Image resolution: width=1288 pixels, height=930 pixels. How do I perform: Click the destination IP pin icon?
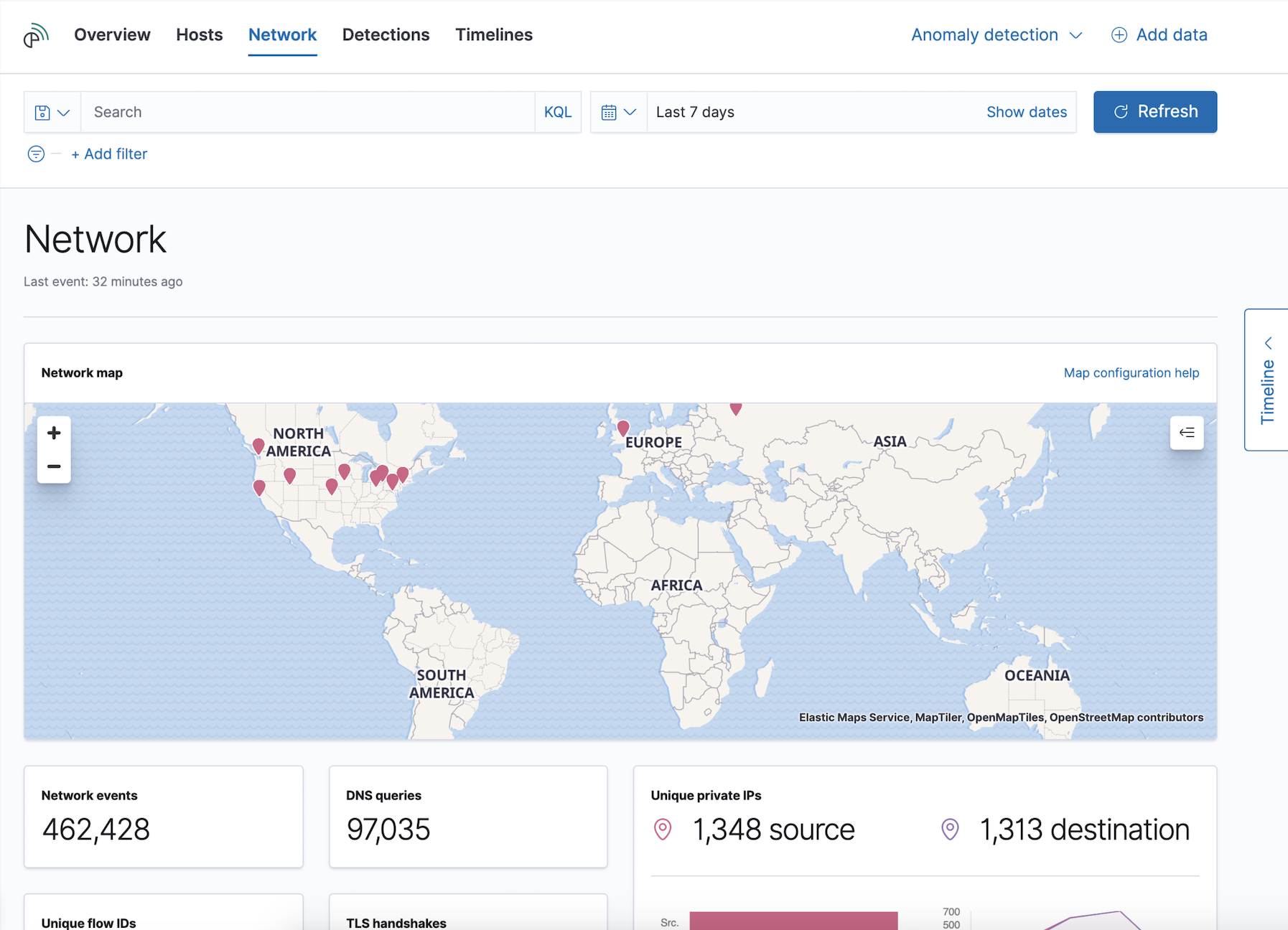click(950, 830)
